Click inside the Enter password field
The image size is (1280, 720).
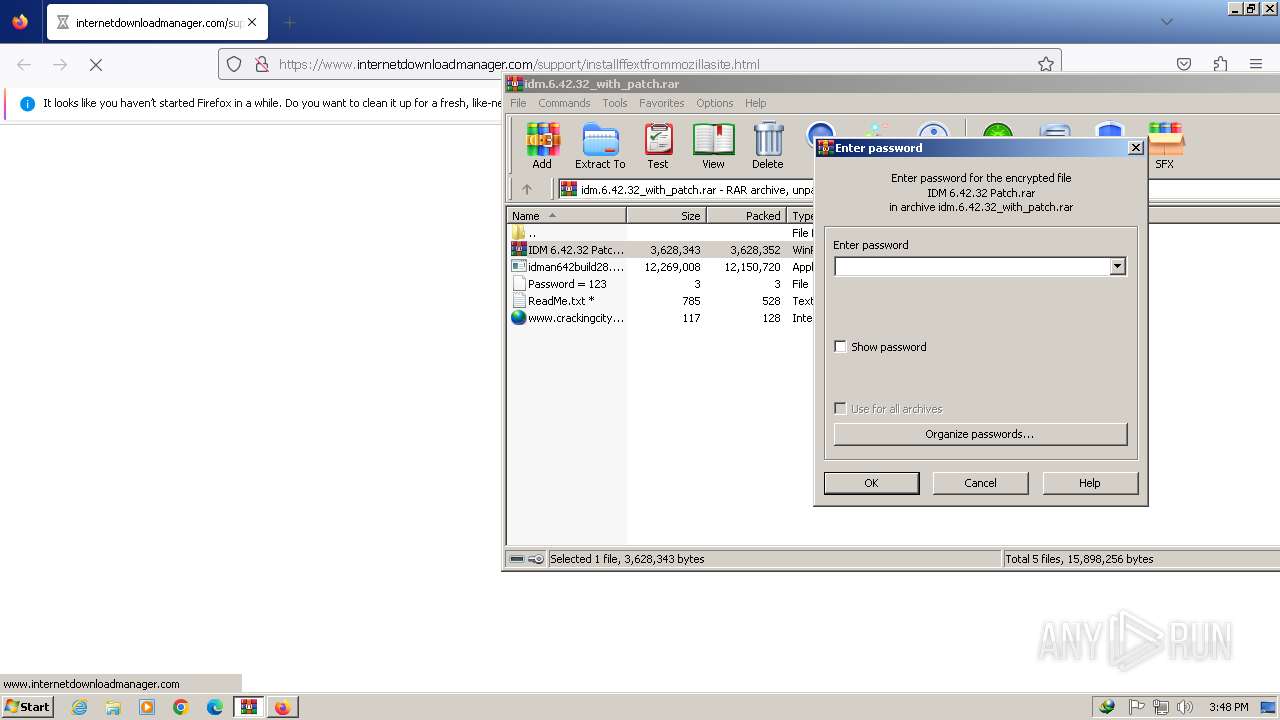(972, 266)
